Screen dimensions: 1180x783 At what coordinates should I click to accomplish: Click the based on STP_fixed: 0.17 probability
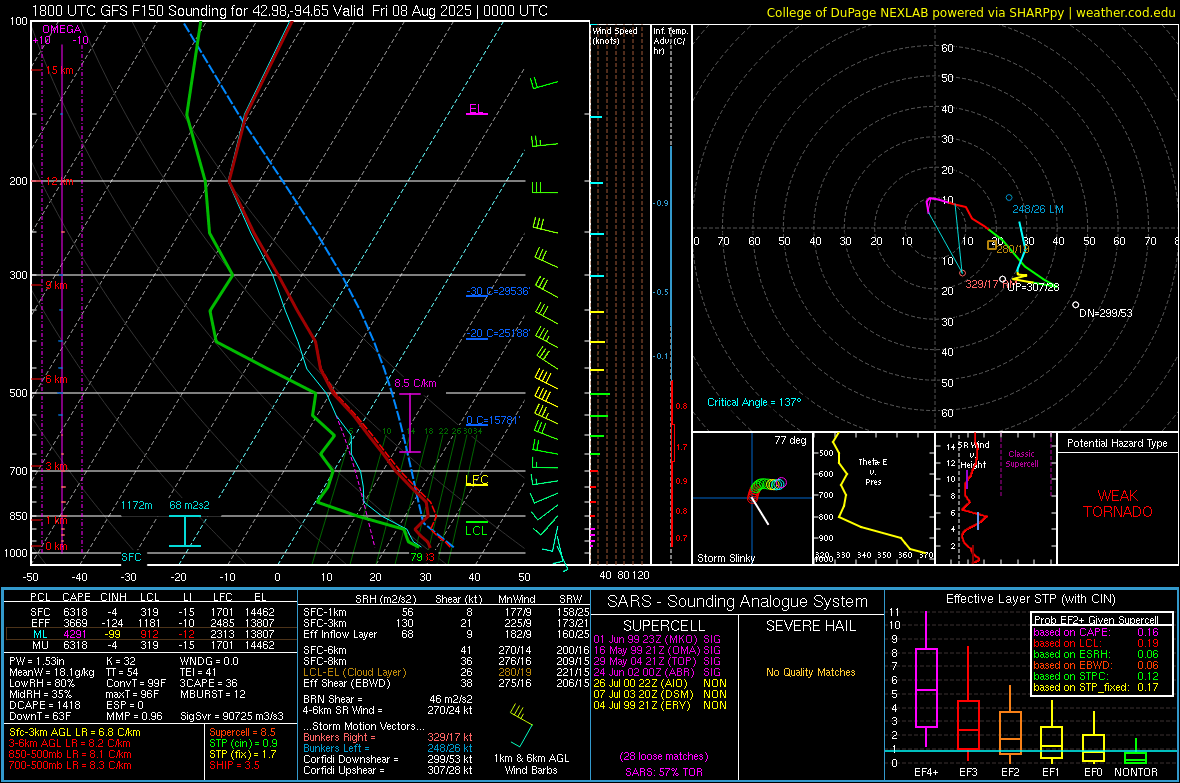coord(1096,687)
